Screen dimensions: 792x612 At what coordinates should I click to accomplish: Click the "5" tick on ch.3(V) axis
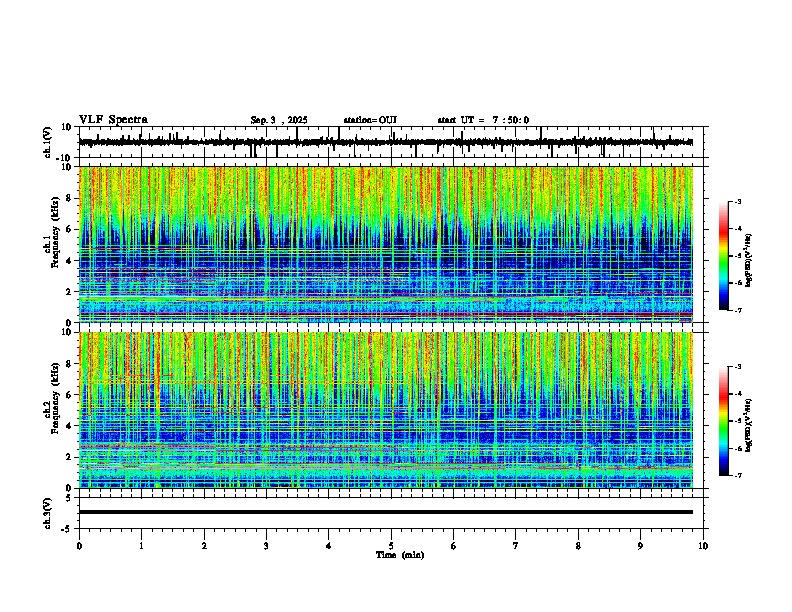[69, 498]
